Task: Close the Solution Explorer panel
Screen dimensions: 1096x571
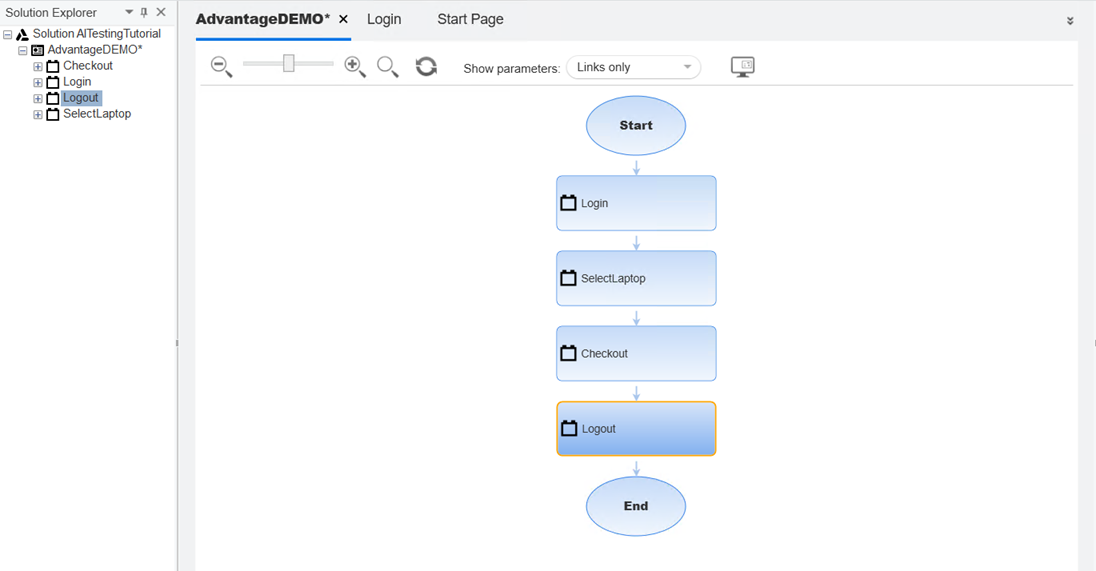Action: [x=161, y=13]
